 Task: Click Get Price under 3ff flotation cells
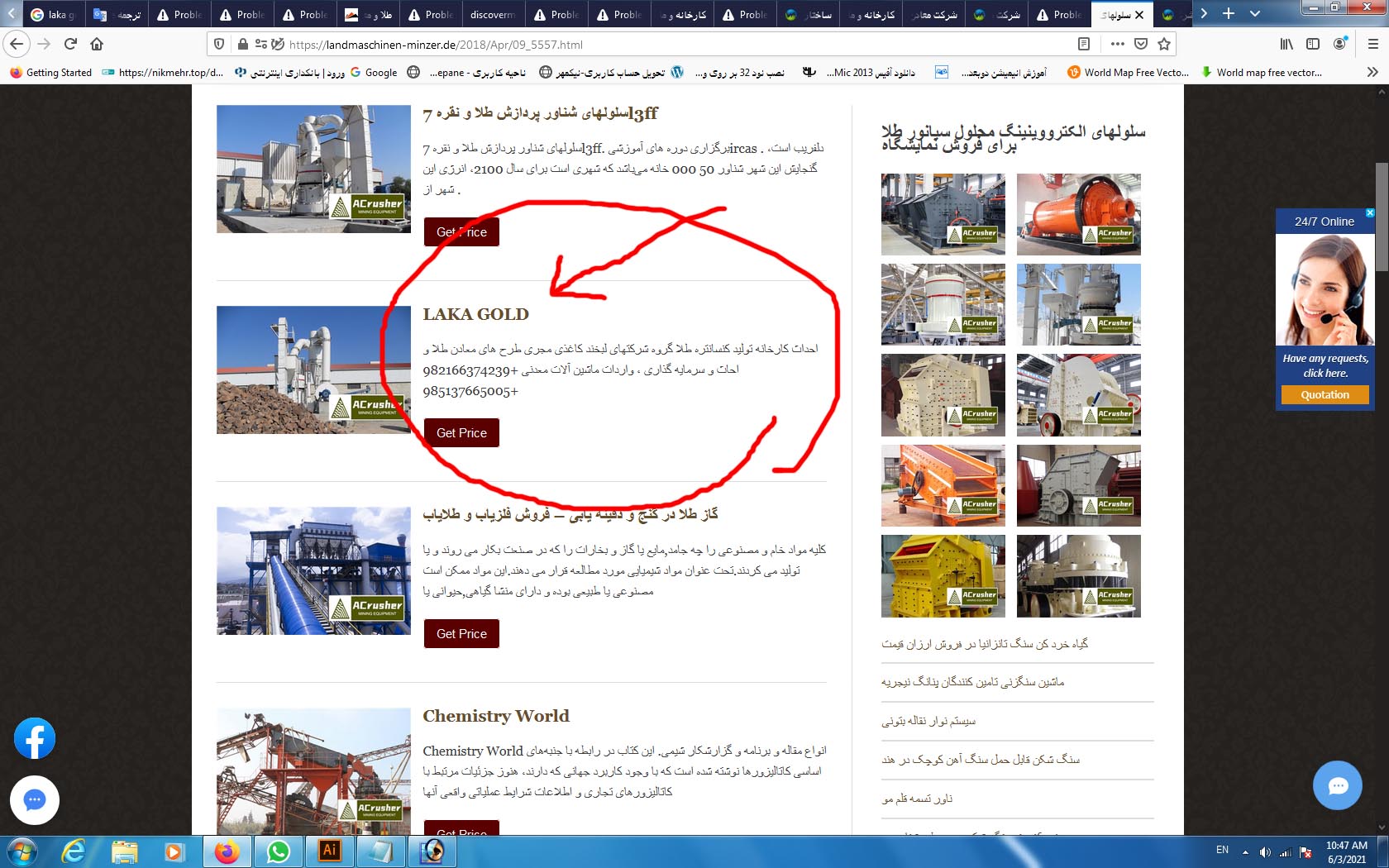pos(461,232)
